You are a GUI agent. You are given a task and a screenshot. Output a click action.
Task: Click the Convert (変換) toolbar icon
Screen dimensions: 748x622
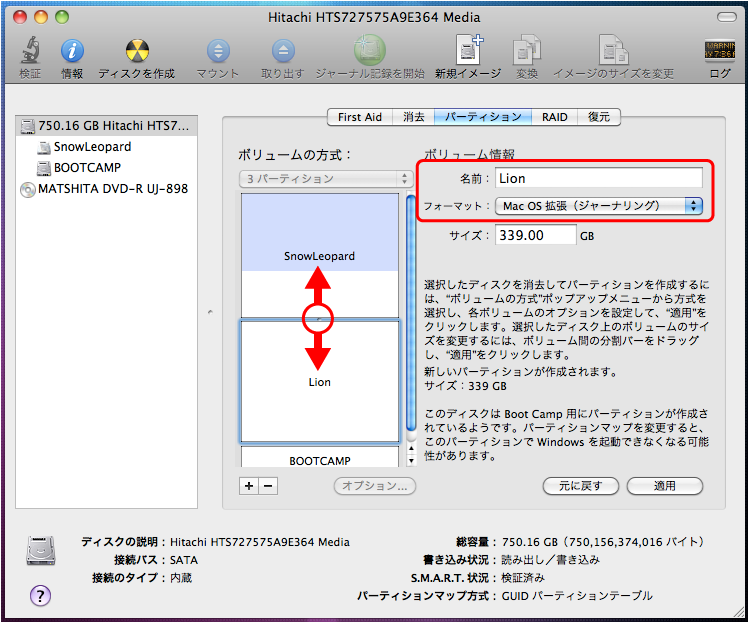coord(527,49)
